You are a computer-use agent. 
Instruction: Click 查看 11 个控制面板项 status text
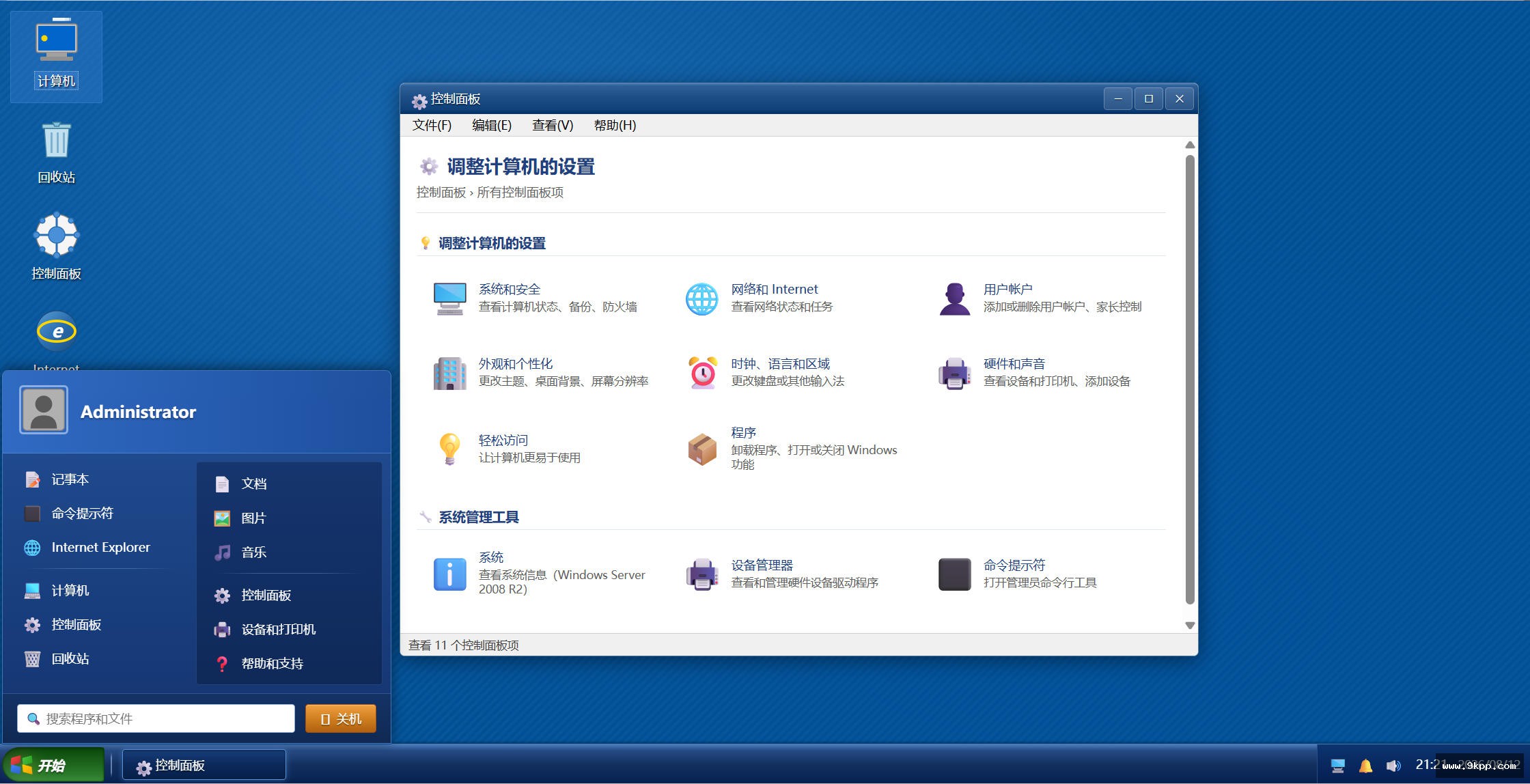tap(464, 645)
